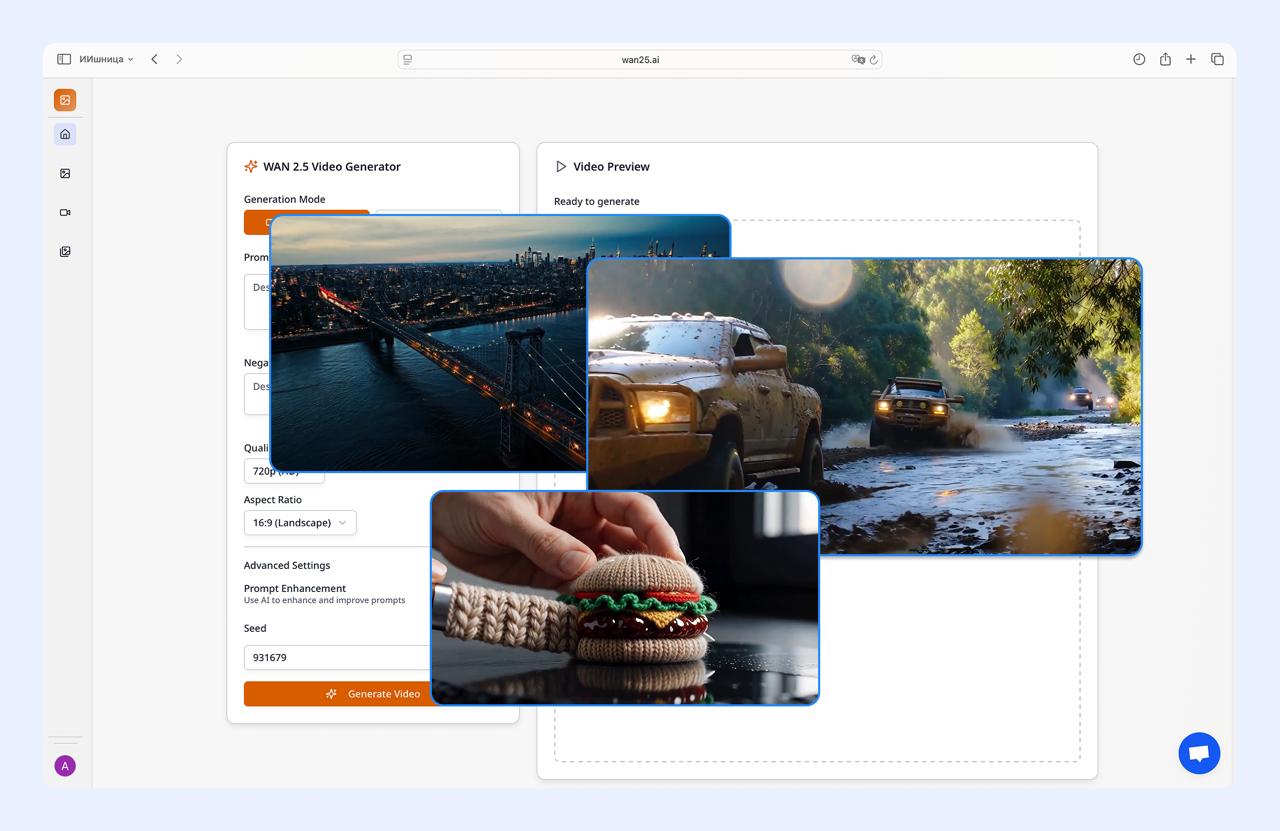Click the WAN 2.5 Video Generator sparkle icon
This screenshot has width=1280, height=831.
coord(251,166)
